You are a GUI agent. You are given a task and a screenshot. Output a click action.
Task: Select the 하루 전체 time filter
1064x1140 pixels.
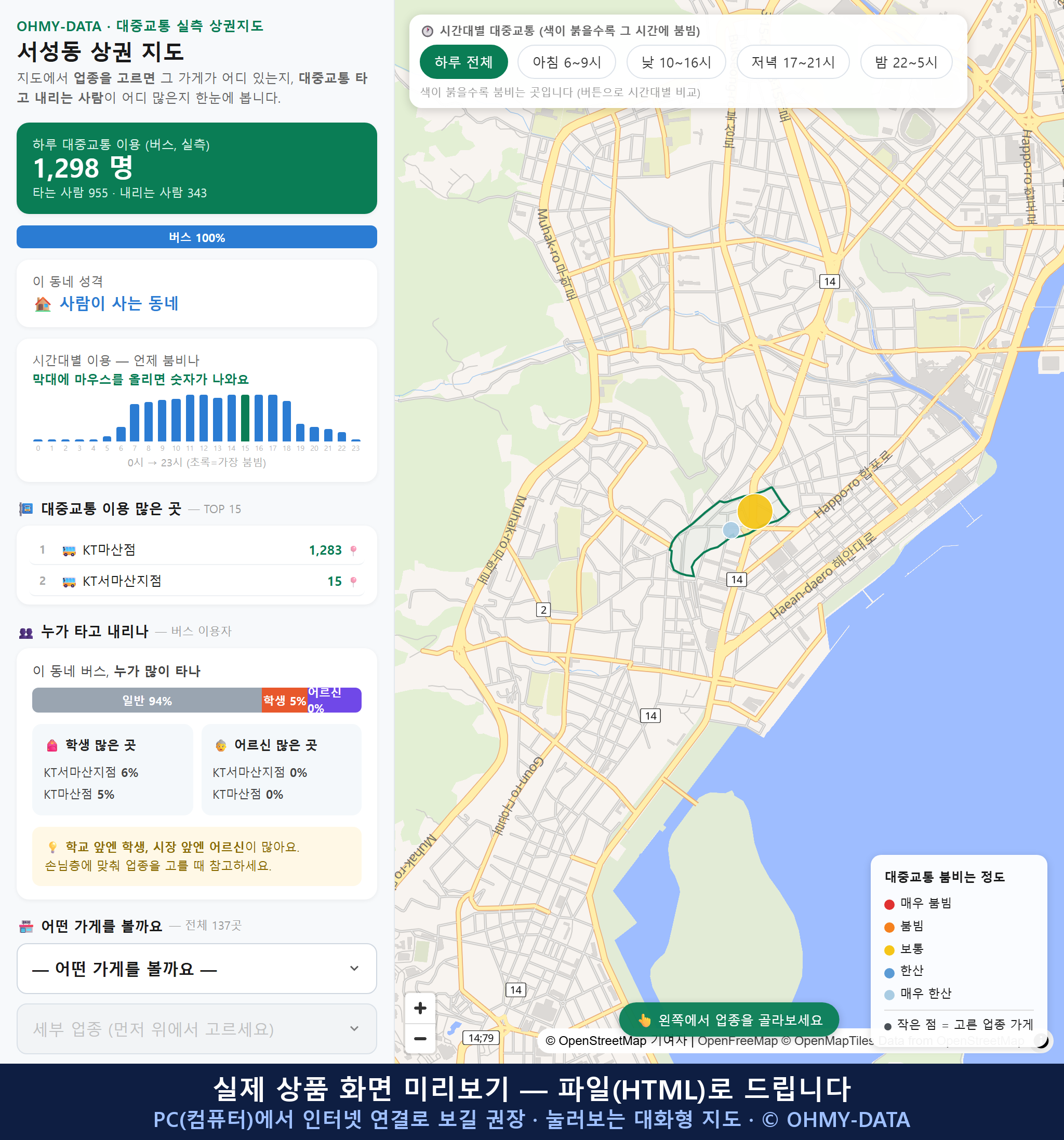pyautogui.click(x=463, y=62)
